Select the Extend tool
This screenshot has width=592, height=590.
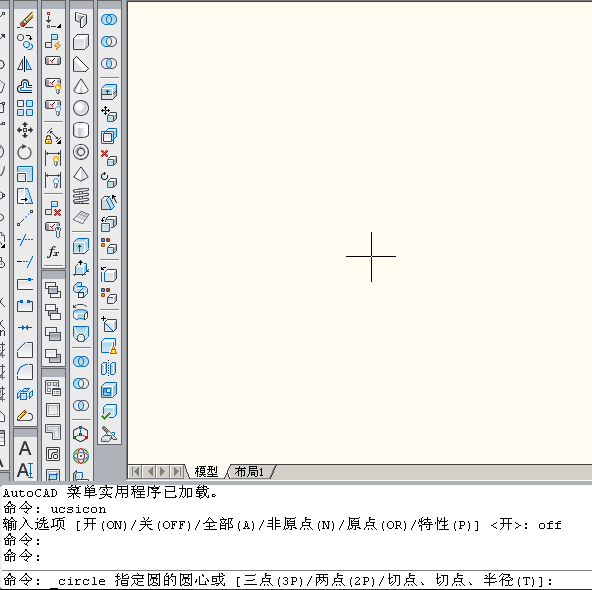25,262
